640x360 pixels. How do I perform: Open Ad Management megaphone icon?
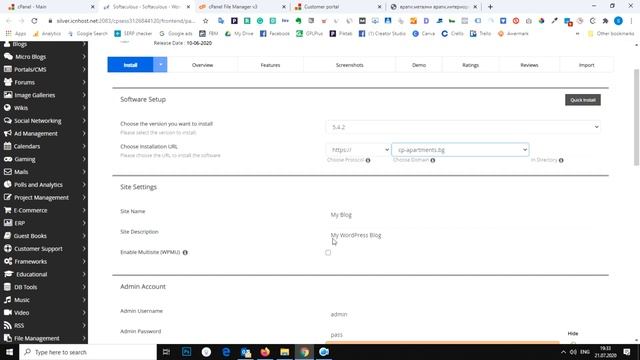[8, 133]
